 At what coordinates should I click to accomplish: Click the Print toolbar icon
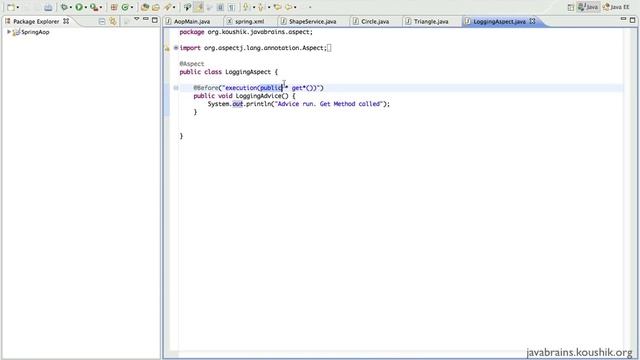pyautogui.click(x=48, y=7)
